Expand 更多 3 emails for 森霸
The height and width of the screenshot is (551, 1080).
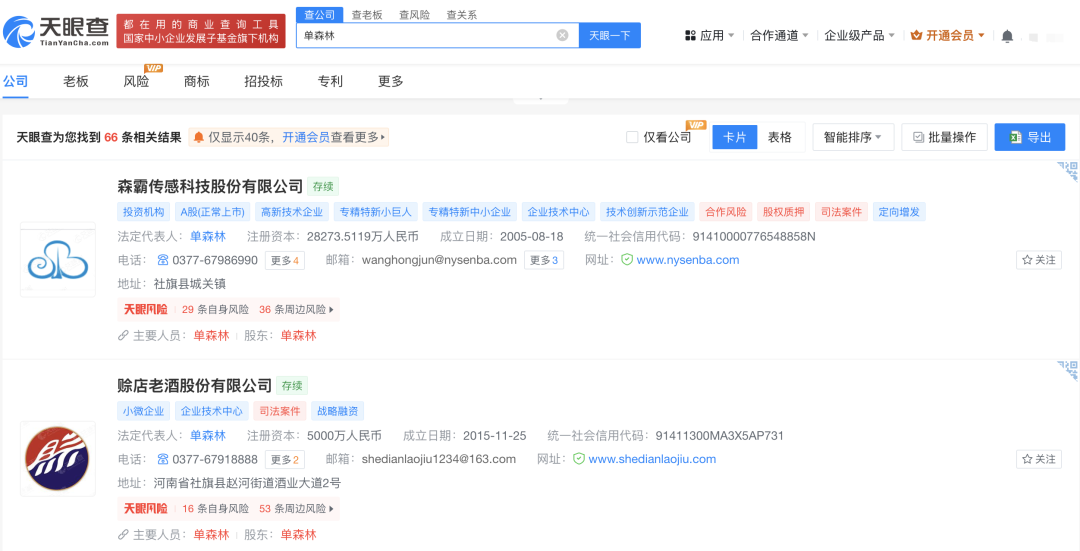point(543,260)
